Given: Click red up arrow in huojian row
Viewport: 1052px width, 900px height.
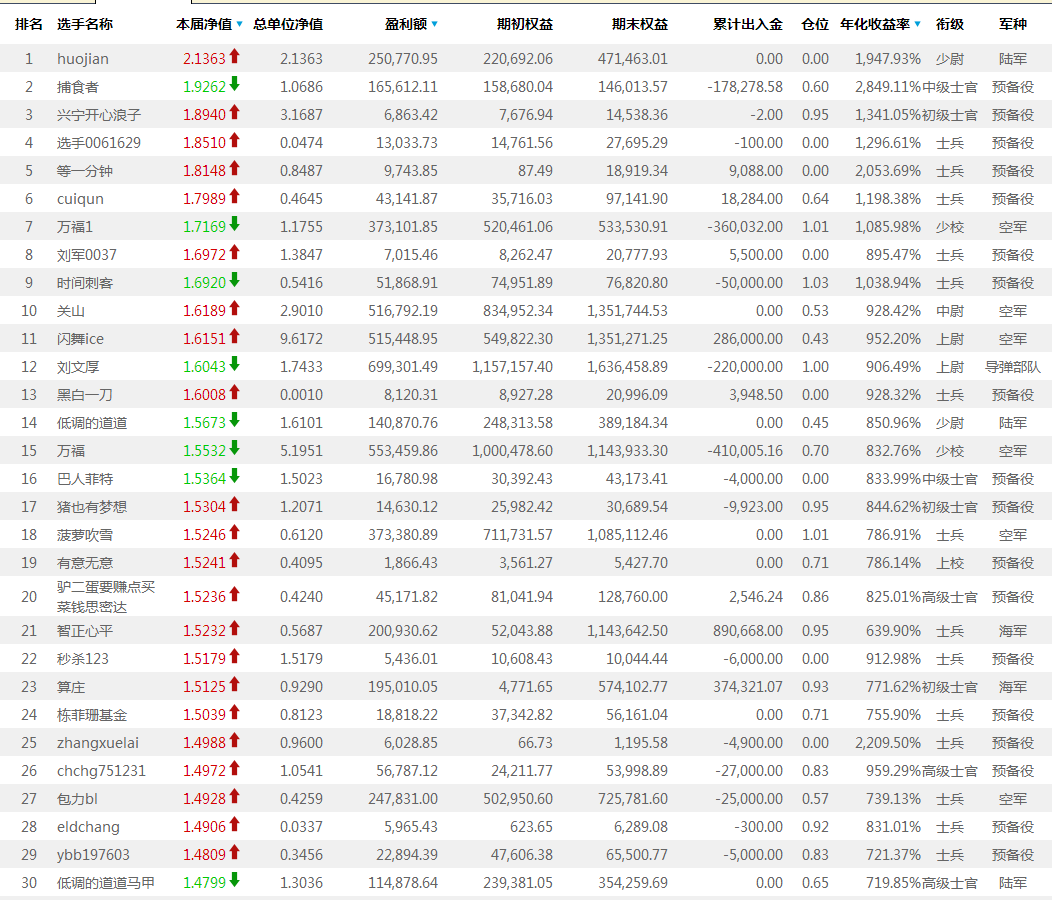Looking at the screenshot, I should click(234, 56).
